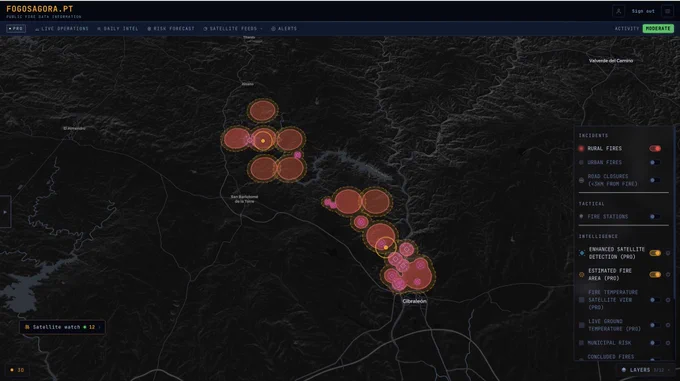Open info circle for Live Ground Temperature
This screenshot has width=680, height=381.
(x=668, y=325)
